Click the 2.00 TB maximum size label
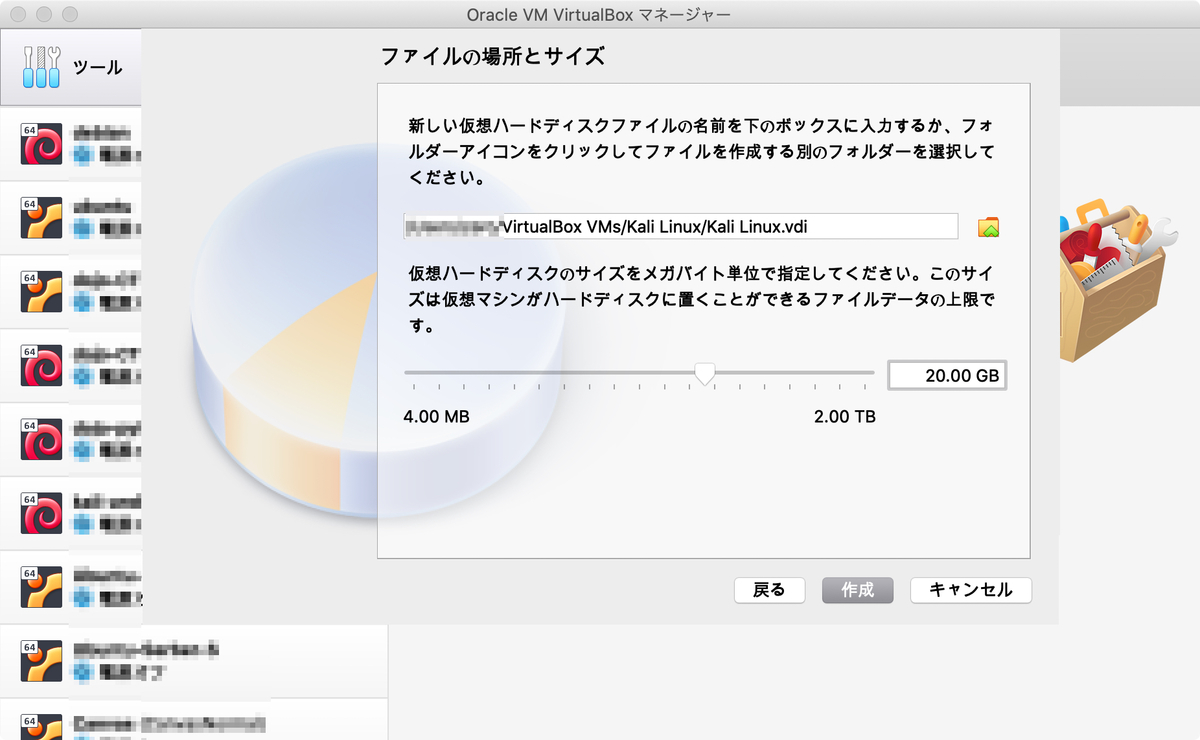 [x=845, y=416]
